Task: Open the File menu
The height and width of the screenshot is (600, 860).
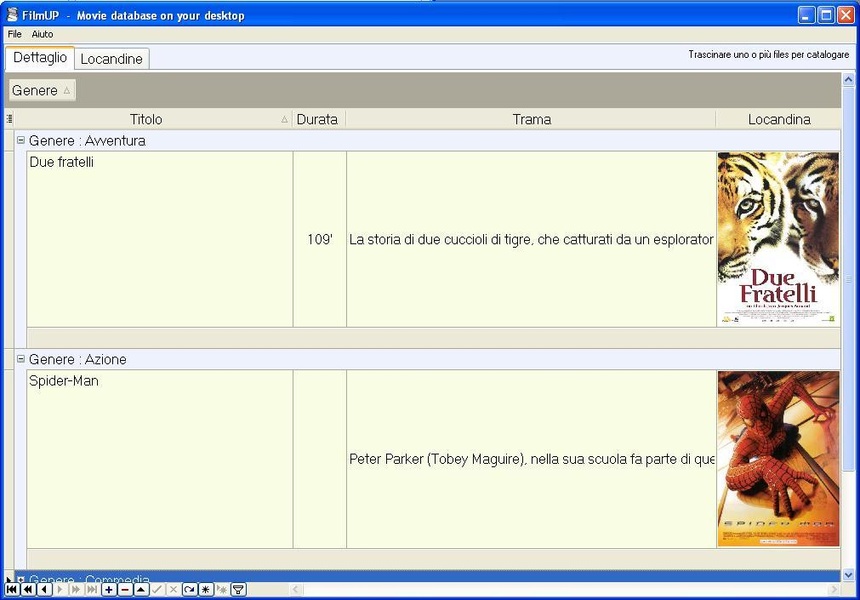Action: pyautogui.click(x=14, y=34)
